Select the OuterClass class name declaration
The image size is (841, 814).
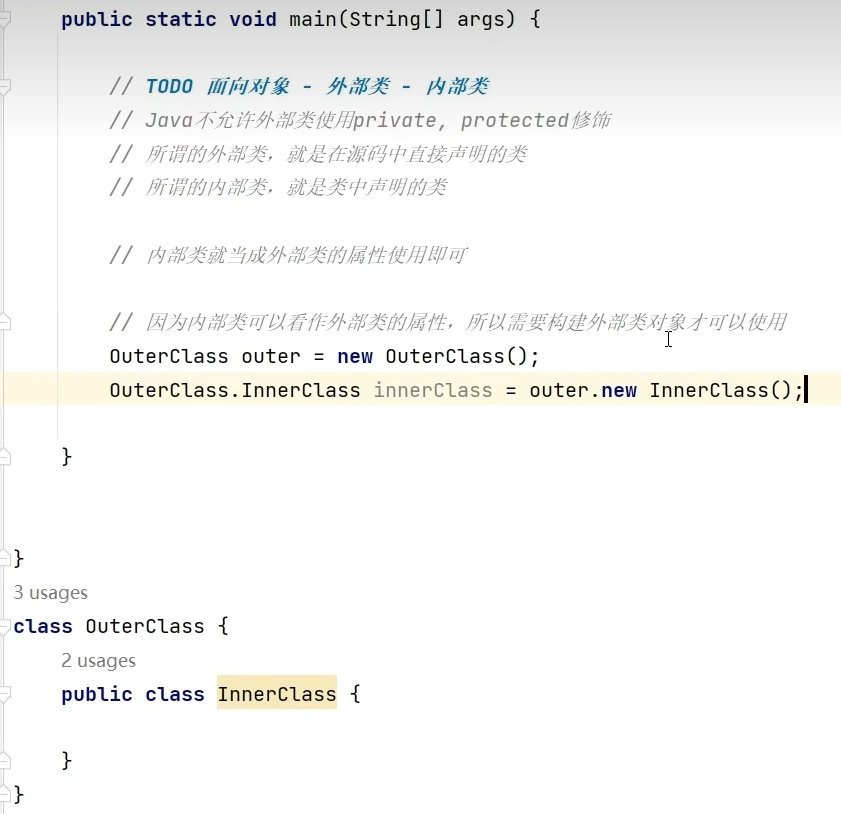pos(145,626)
